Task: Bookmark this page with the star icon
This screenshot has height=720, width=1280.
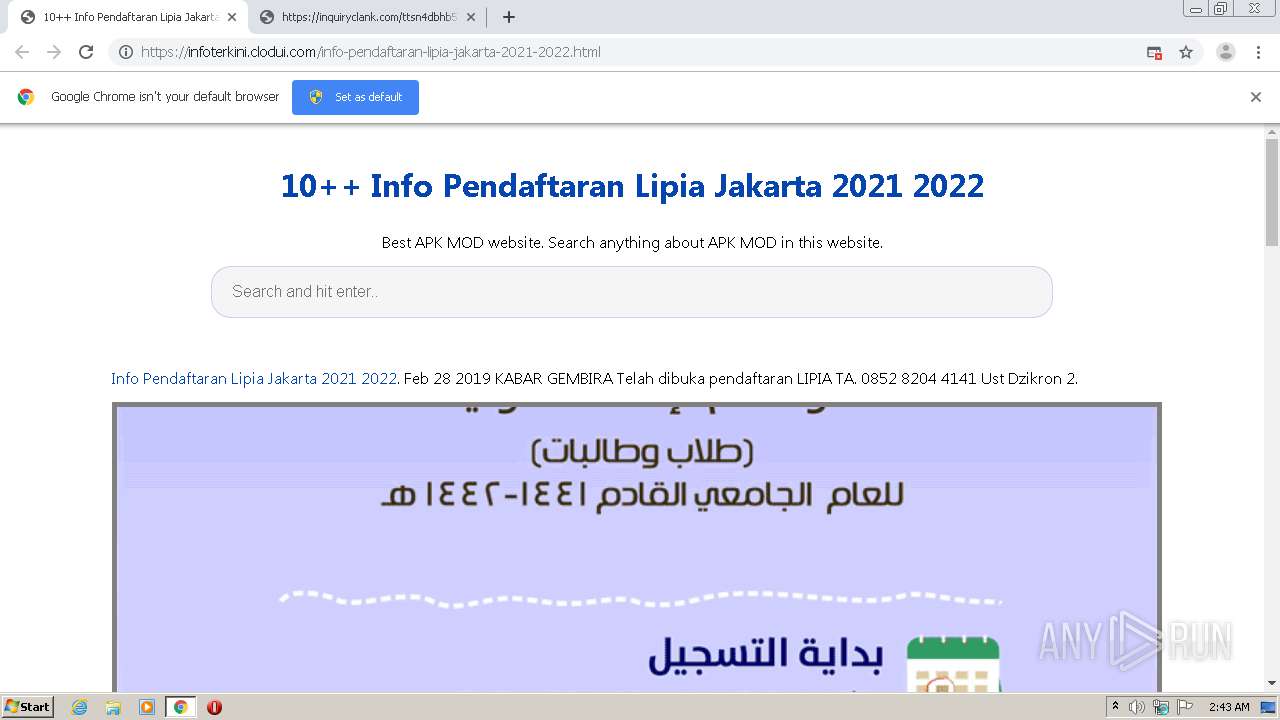Action: (1186, 52)
